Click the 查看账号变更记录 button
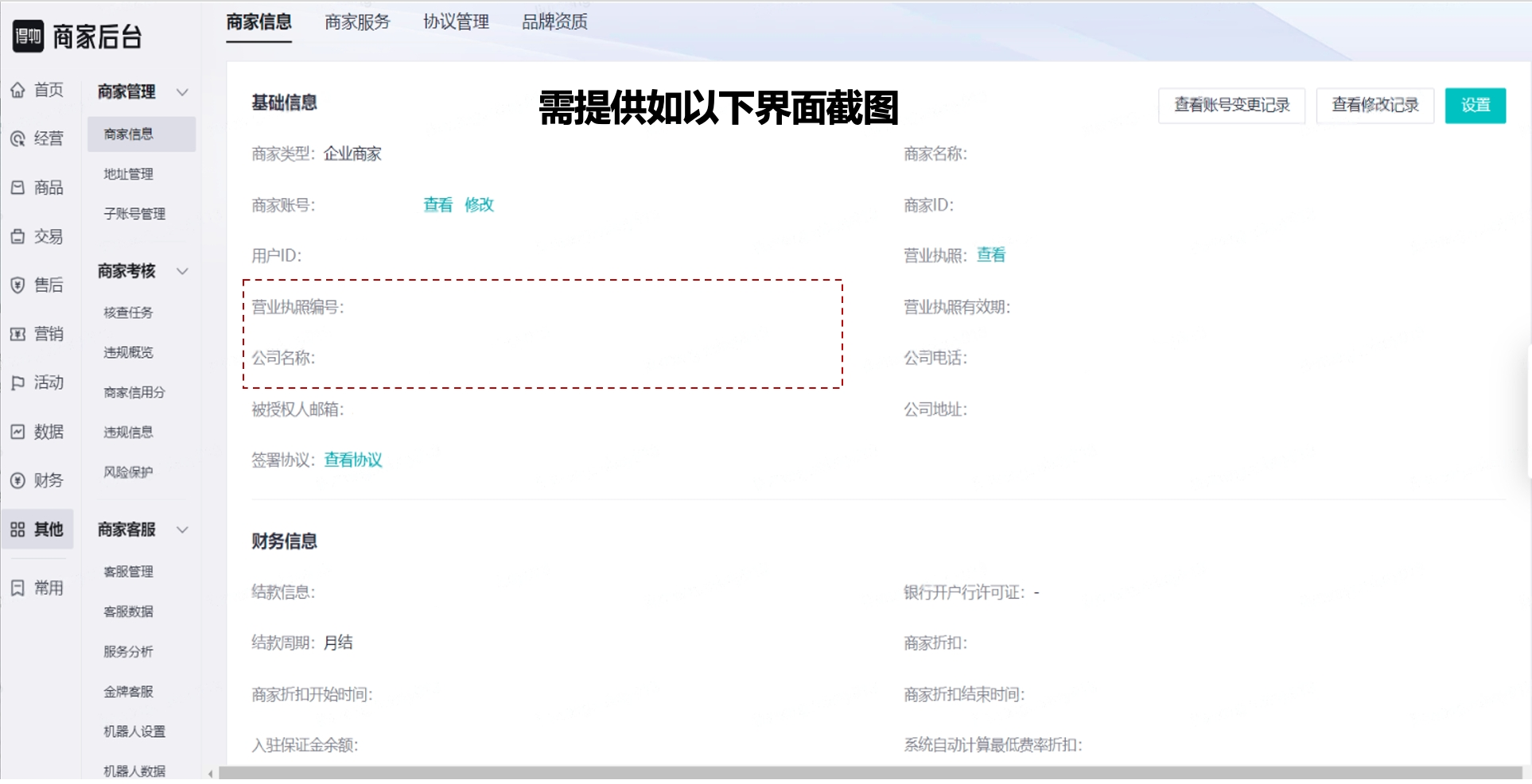 1231,106
